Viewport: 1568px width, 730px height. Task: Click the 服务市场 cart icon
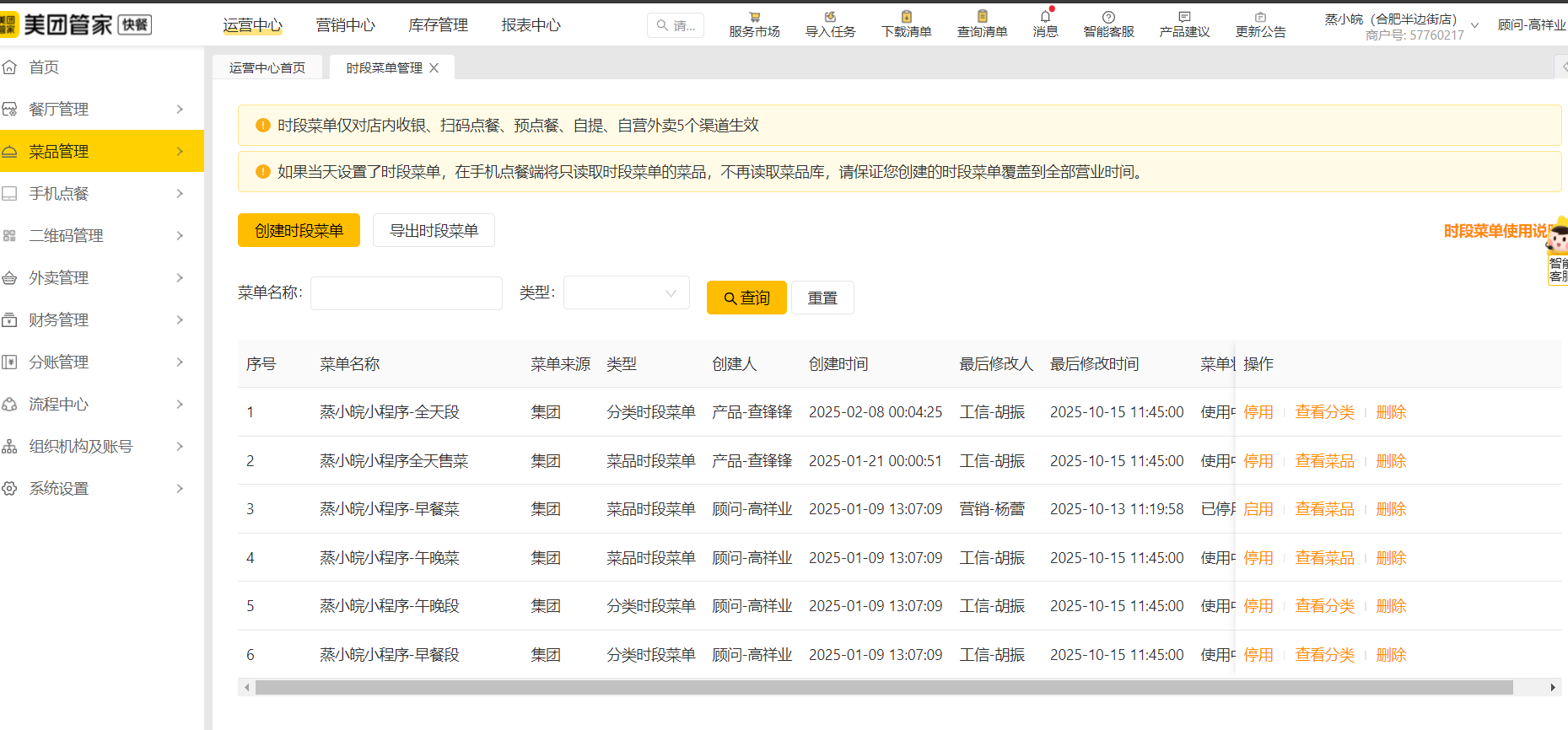coord(754,17)
